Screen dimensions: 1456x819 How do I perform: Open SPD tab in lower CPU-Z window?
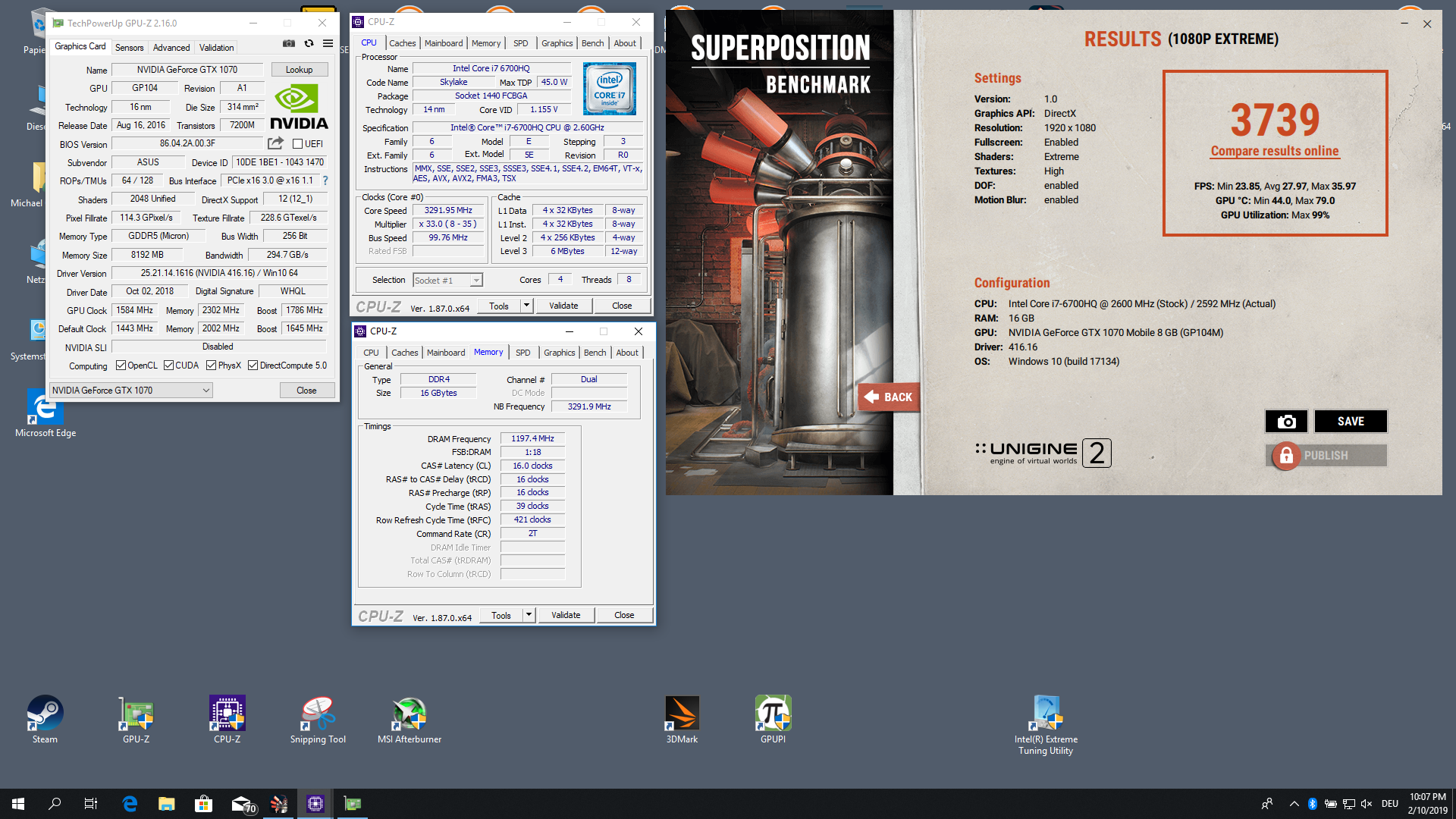[x=523, y=353]
